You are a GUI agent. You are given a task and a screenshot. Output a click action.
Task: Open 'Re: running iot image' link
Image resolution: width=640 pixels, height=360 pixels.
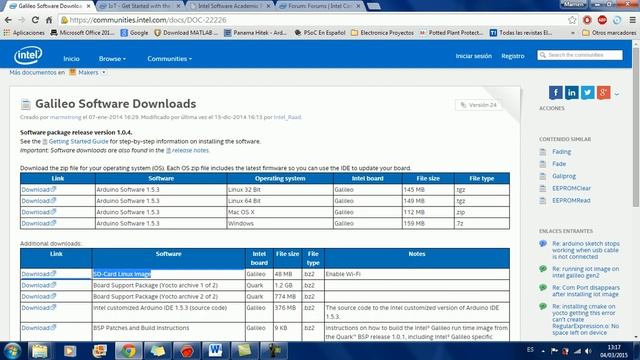(585, 272)
